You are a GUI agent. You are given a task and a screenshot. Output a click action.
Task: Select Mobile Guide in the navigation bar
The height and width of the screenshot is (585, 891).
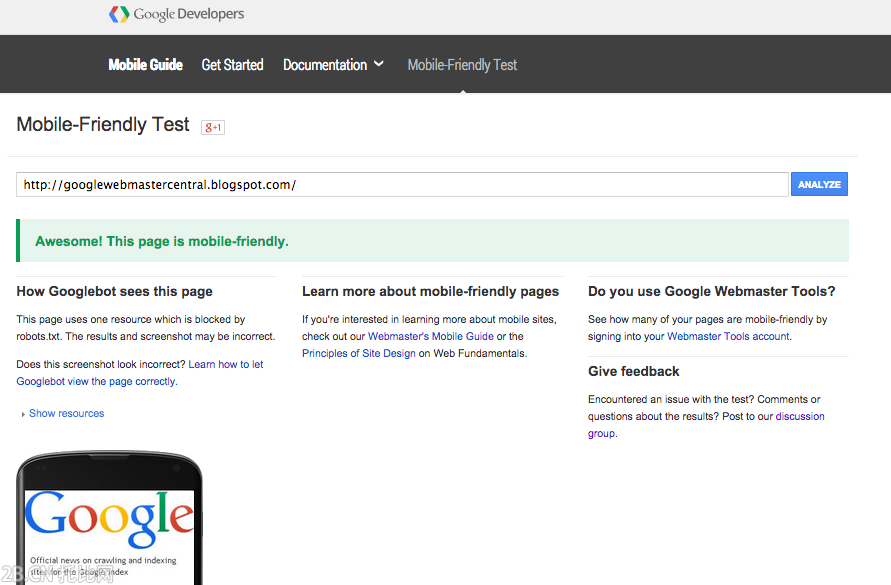[x=145, y=64]
